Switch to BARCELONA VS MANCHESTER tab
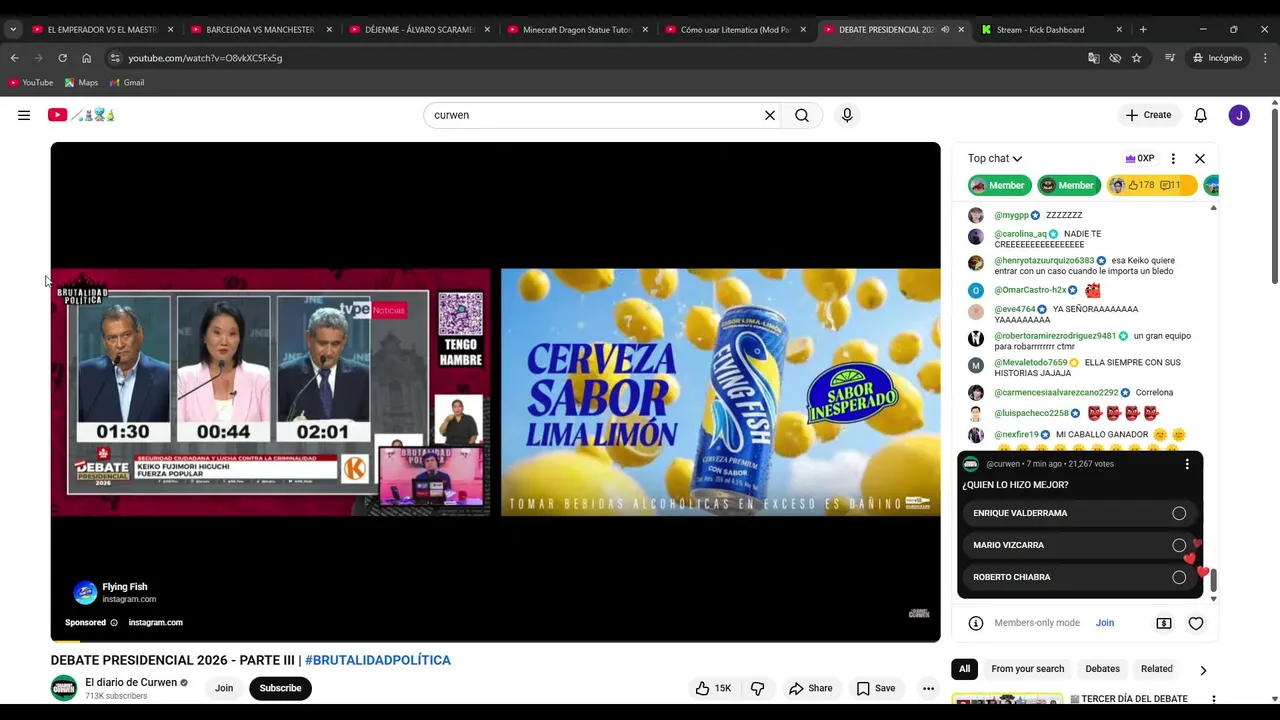Image resolution: width=1280 pixels, height=720 pixels. [262, 30]
